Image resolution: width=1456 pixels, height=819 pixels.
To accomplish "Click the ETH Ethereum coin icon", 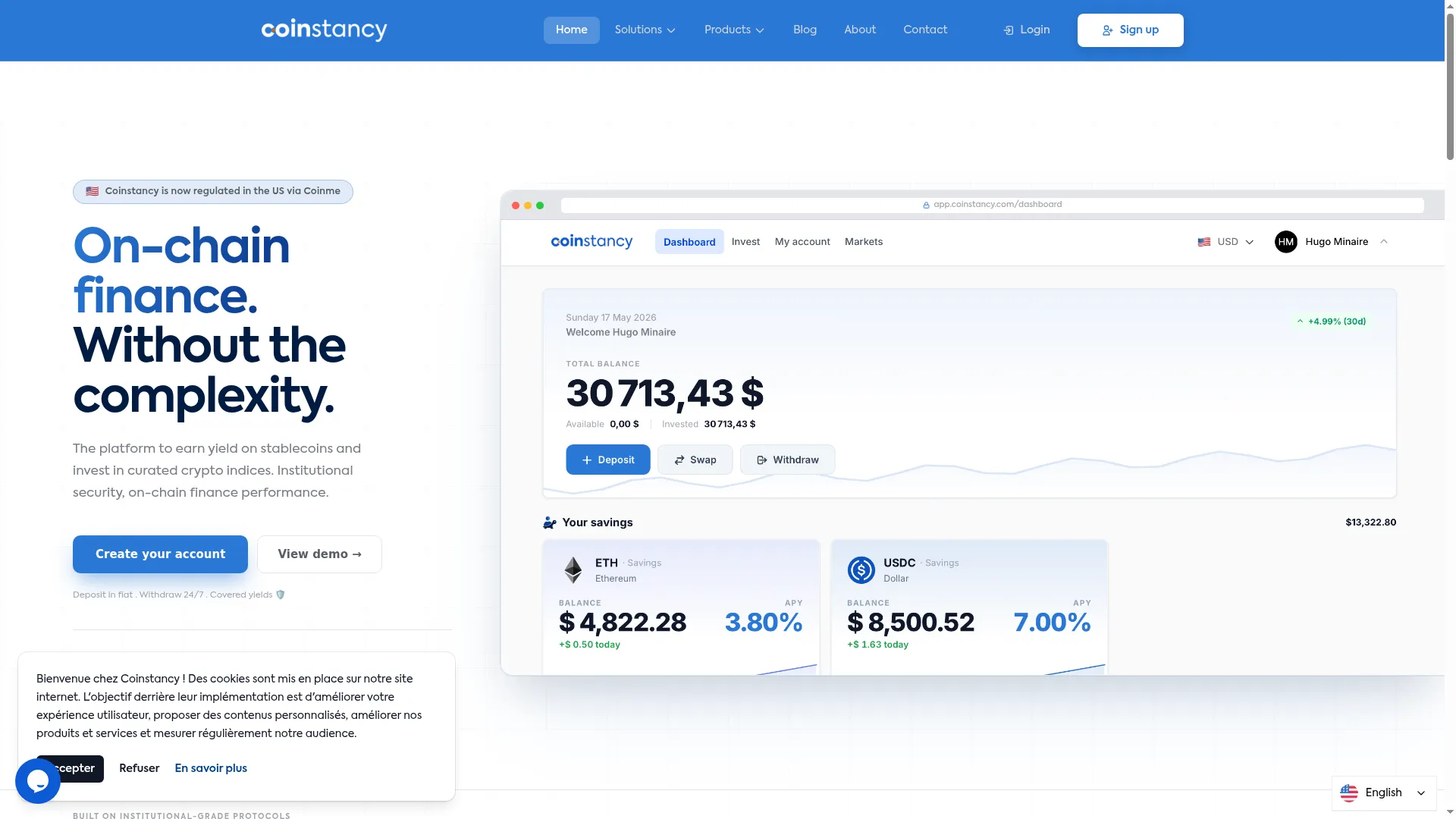I will [573, 570].
